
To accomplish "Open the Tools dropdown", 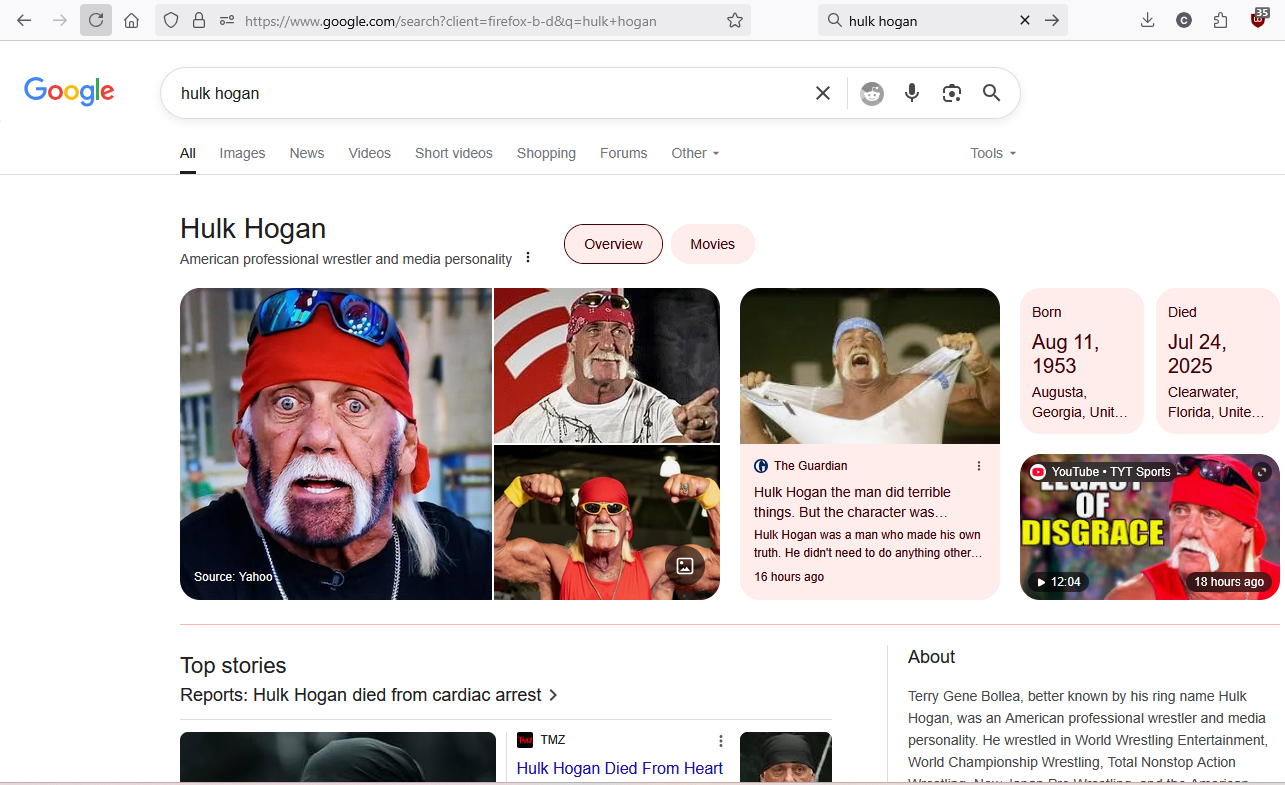I will point(992,153).
